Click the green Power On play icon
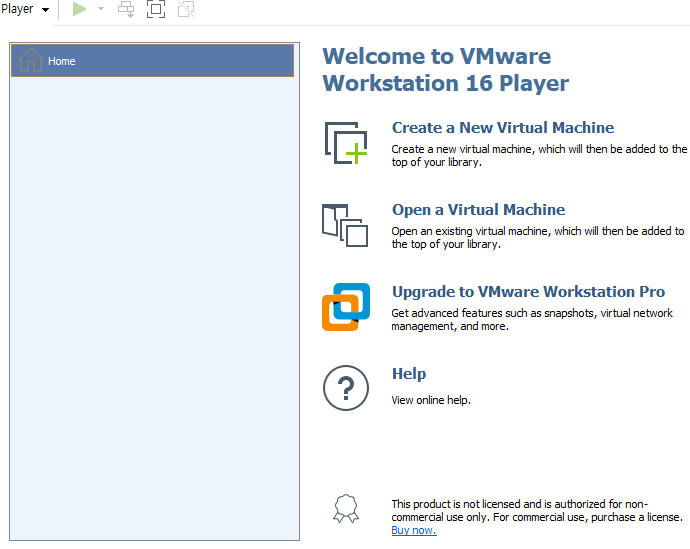This screenshot has width=690, height=549. 79,9
